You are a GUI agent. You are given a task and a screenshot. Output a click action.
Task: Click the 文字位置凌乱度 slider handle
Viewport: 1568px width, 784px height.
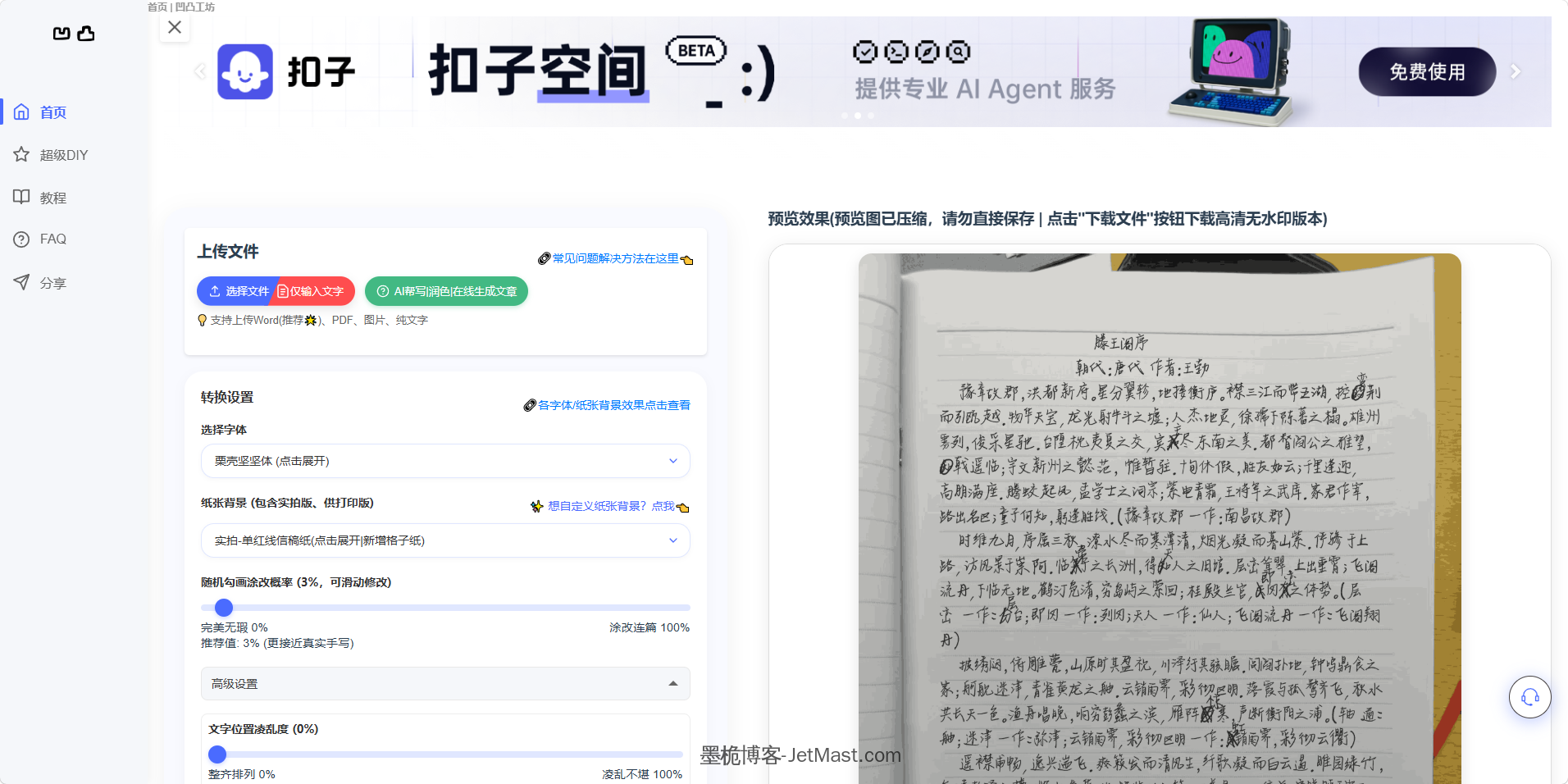click(x=217, y=754)
